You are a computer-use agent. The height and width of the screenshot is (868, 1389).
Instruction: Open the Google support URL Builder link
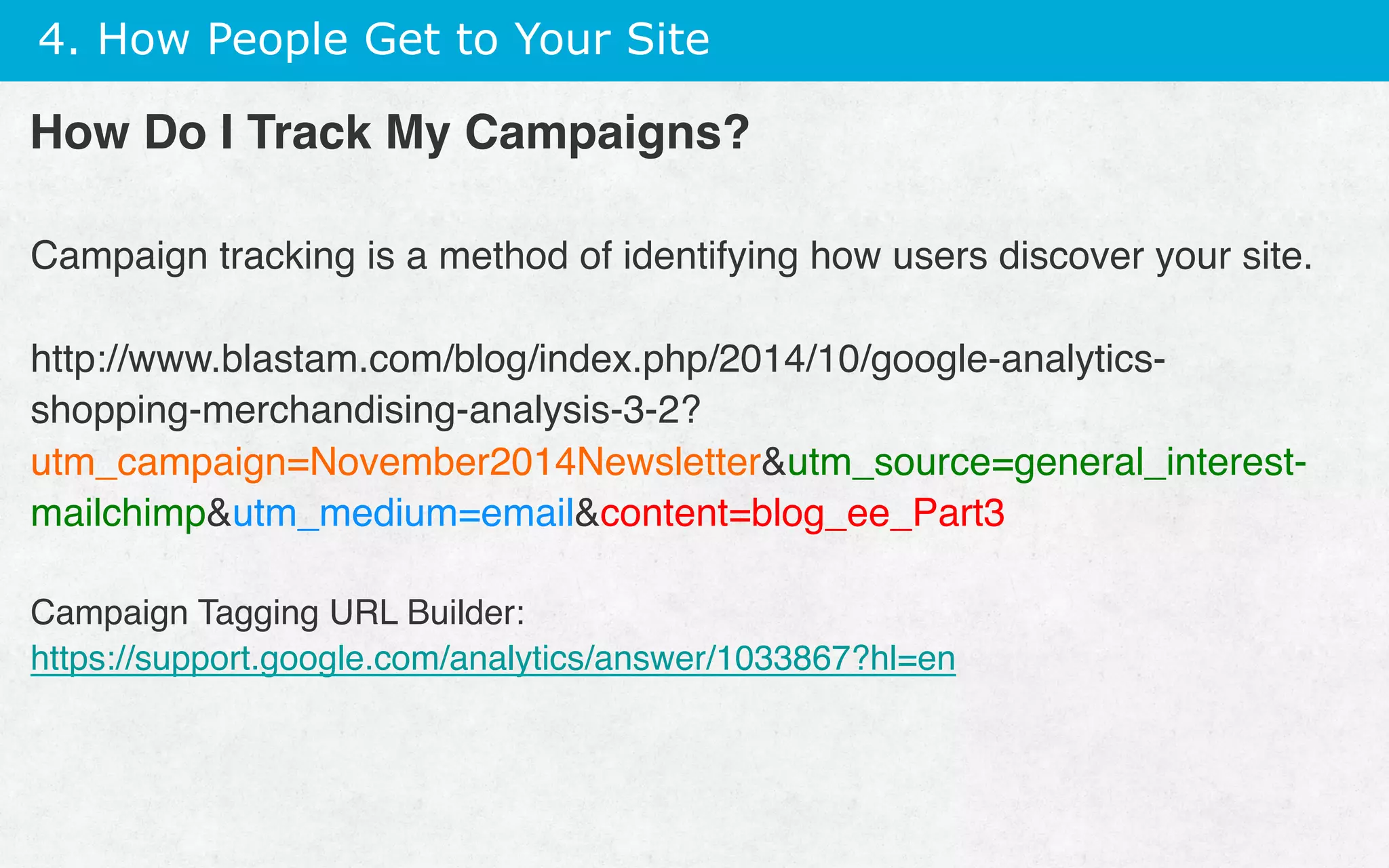[493, 659]
